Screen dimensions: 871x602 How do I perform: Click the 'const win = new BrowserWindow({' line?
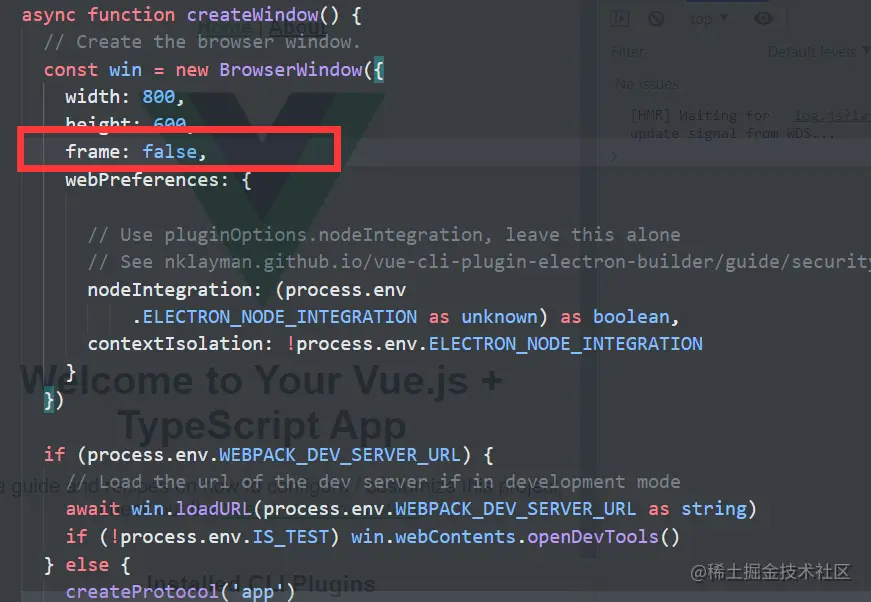pos(214,70)
